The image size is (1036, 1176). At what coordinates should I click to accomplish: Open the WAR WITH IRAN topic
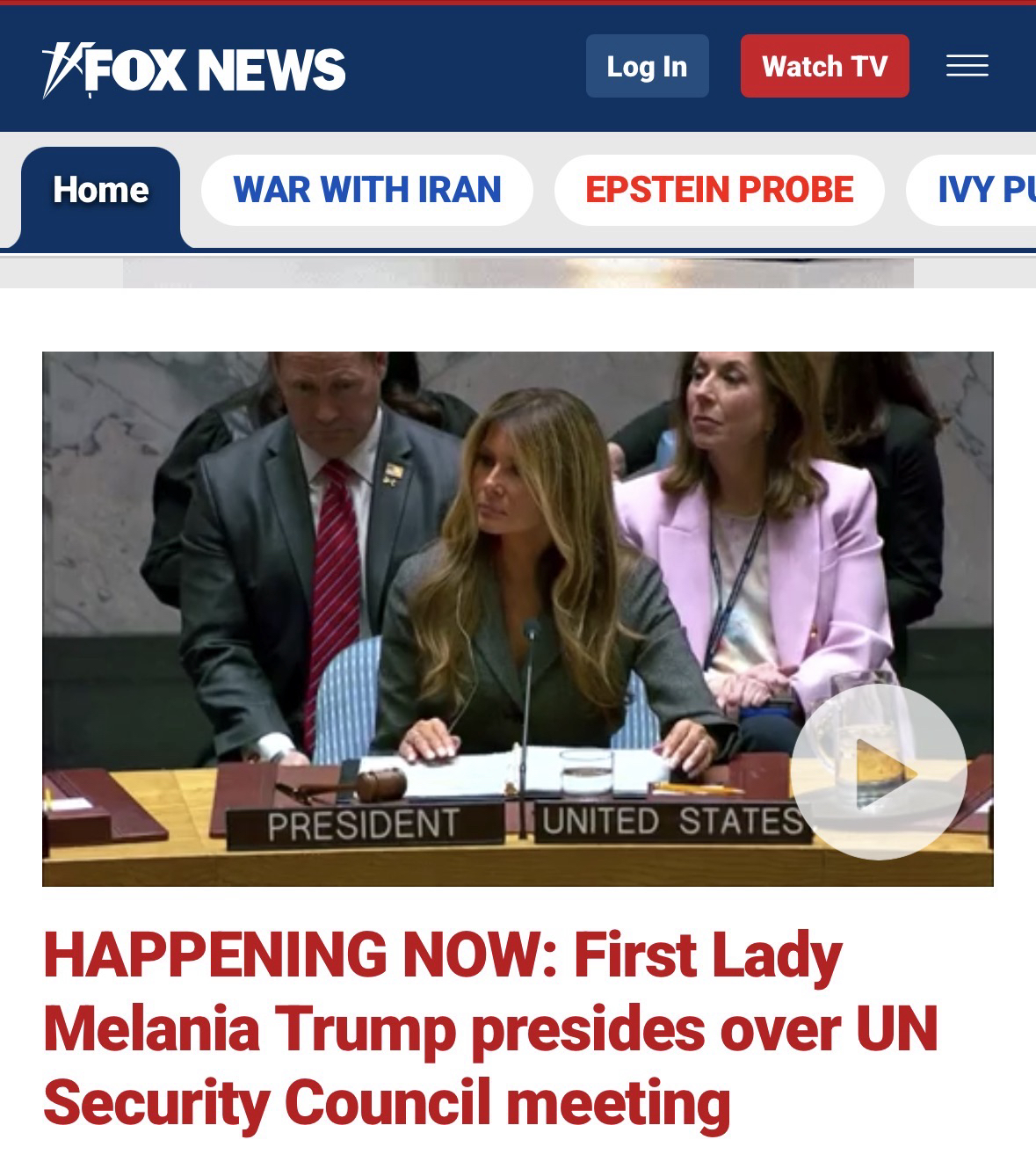(367, 190)
